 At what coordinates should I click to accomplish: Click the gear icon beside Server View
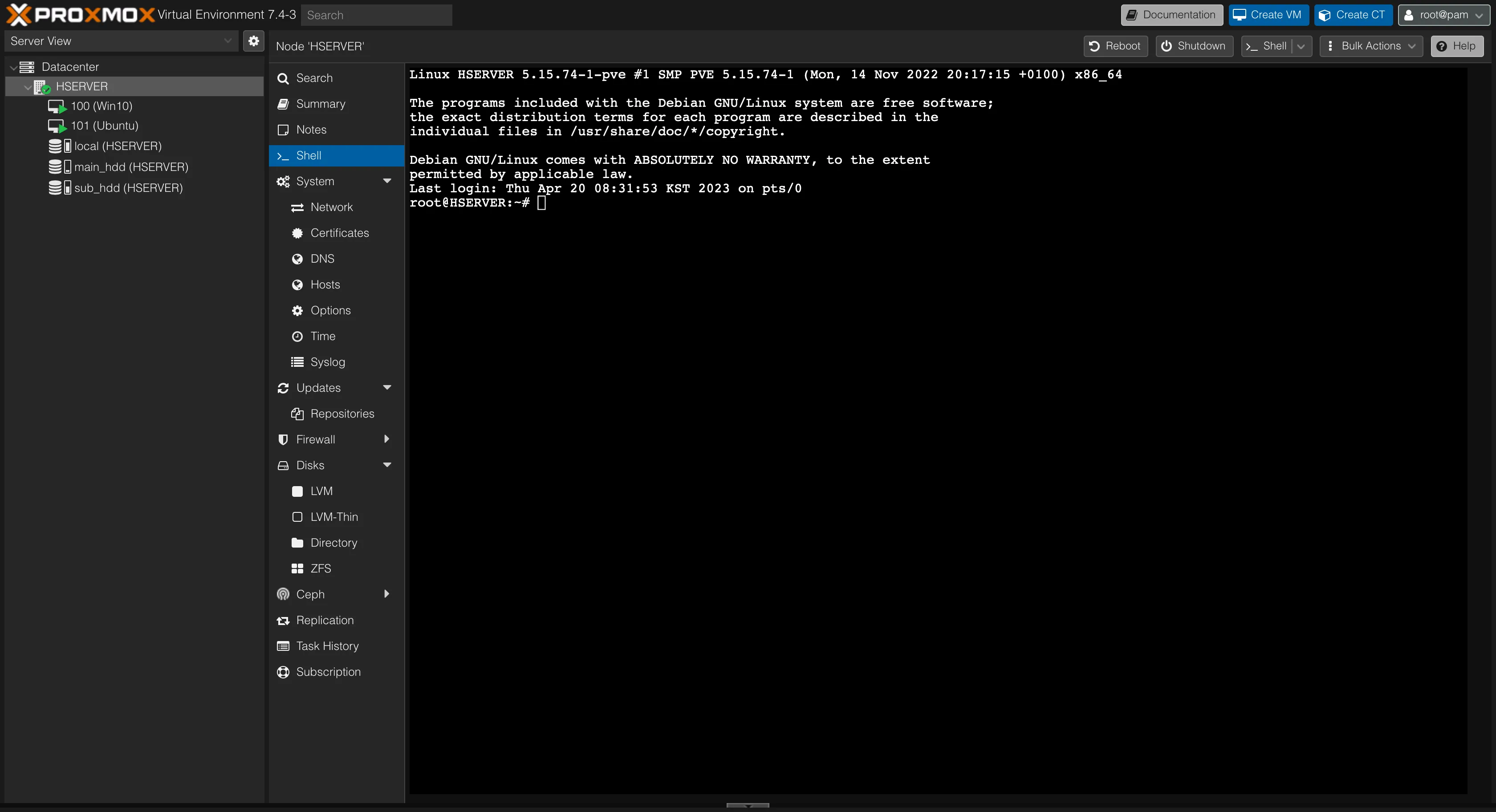(254, 41)
